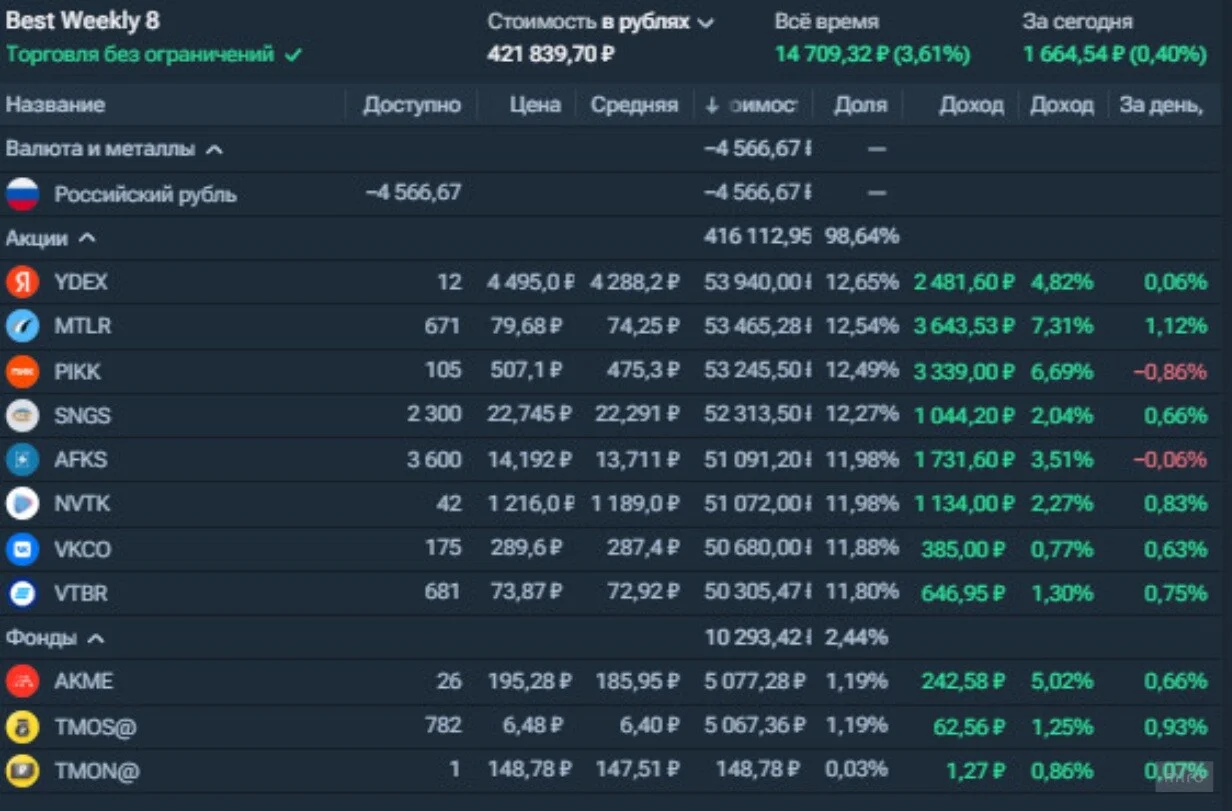
Task: Click the Russian flag ruble icon
Action: (22, 194)
